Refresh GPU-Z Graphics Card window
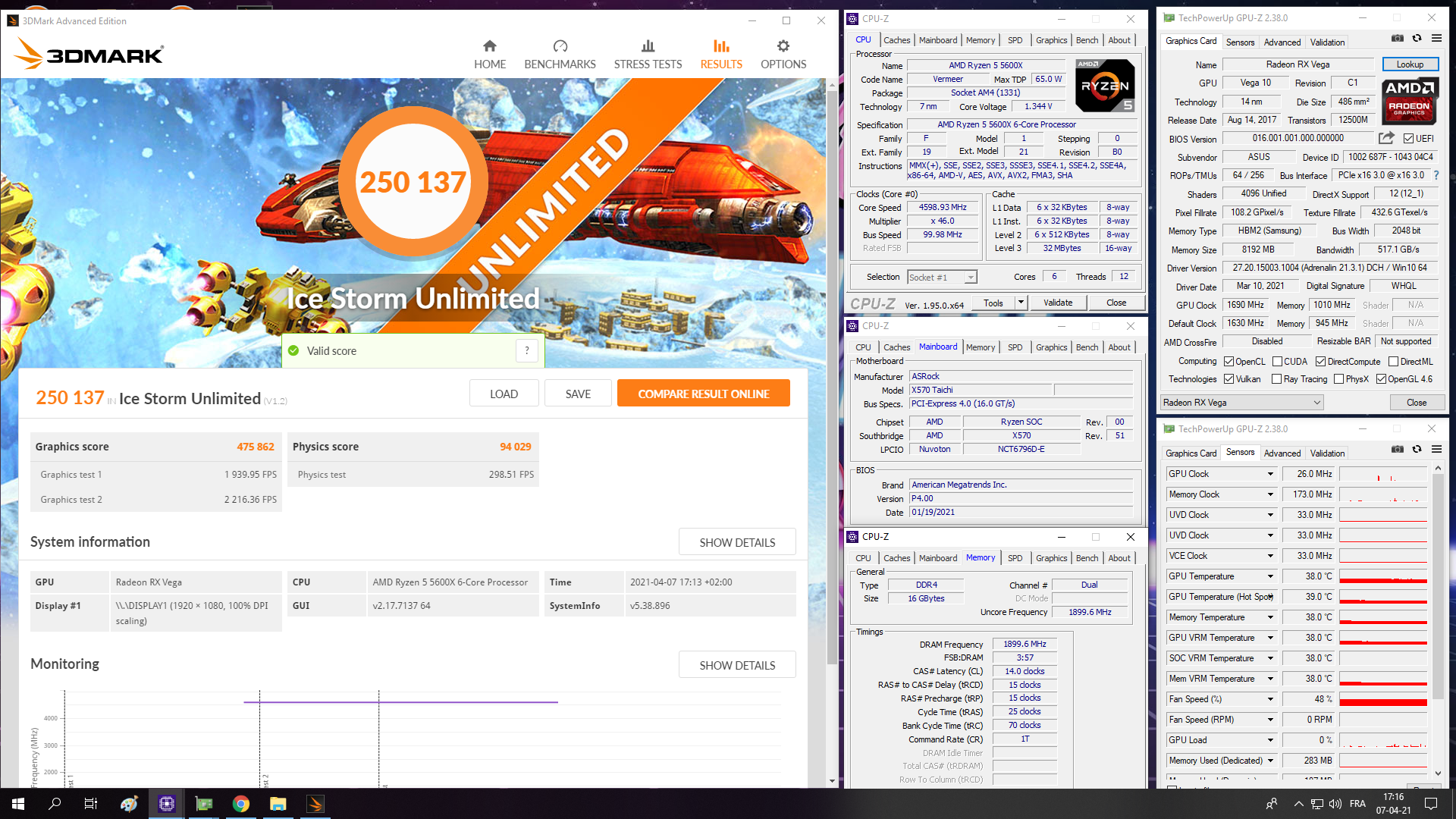The width and height of the screenshot is (1456, 819). (x=1417, y=38)
